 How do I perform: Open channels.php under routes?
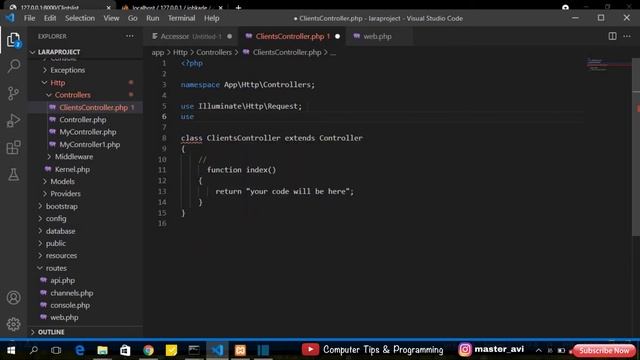click(71, 293)
